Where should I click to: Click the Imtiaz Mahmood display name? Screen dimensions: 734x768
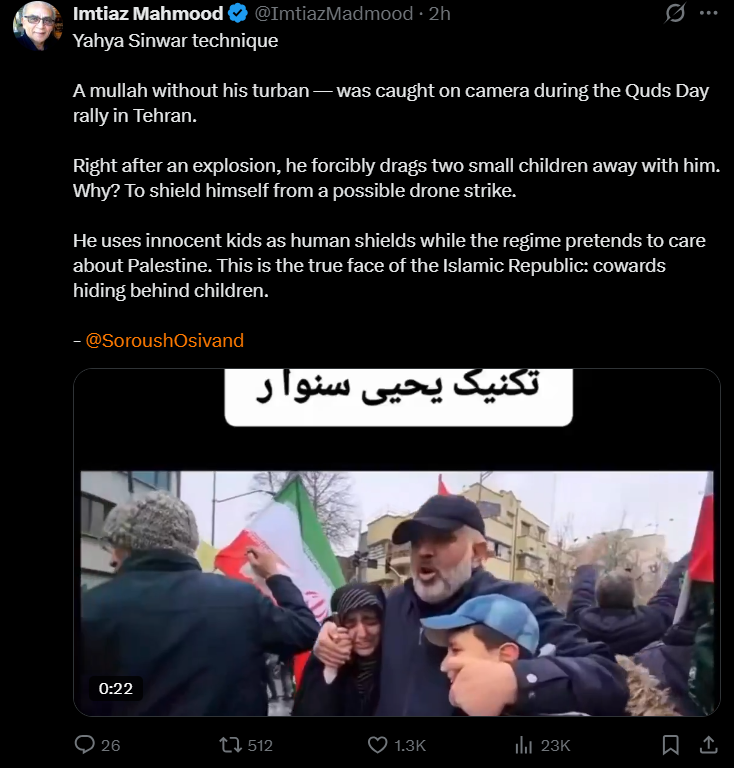click(x=148, y=14)
